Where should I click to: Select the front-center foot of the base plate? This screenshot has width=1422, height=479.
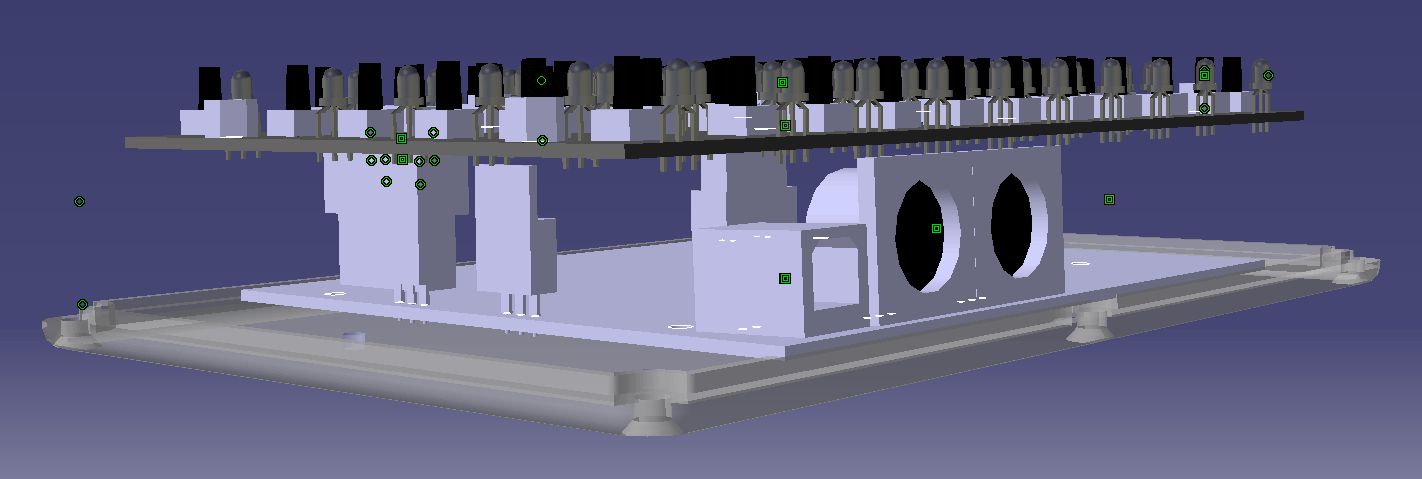[x=650, y=415]
